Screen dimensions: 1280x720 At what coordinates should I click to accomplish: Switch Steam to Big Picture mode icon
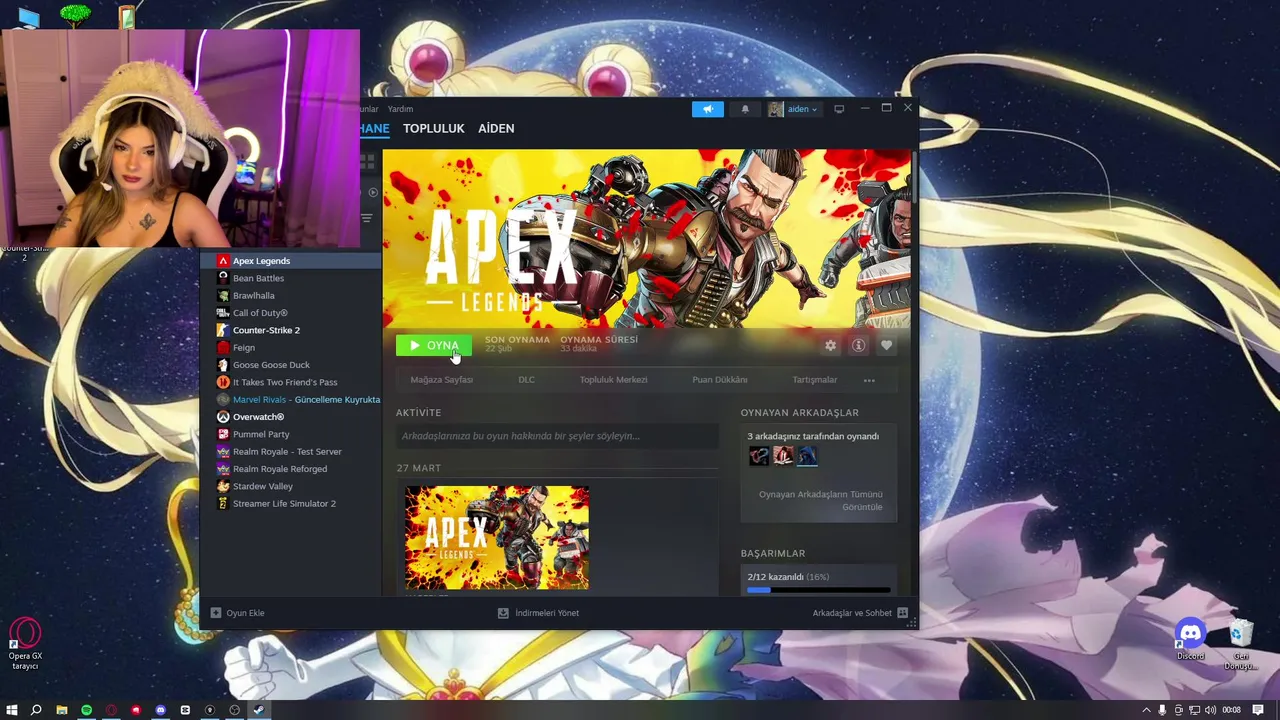839,109
